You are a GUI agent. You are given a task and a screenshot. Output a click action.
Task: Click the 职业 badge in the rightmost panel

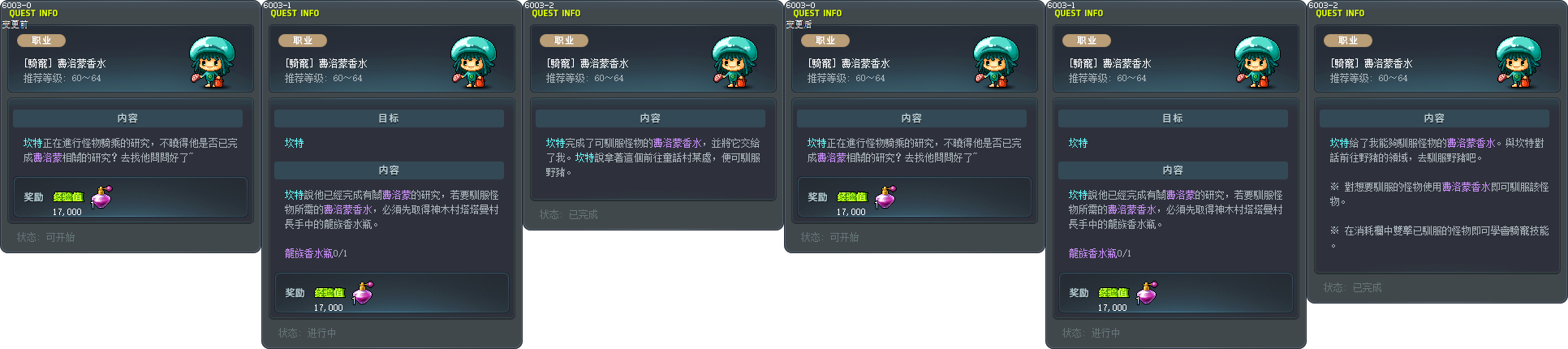pyautogui.click(x=1348, y=41)
